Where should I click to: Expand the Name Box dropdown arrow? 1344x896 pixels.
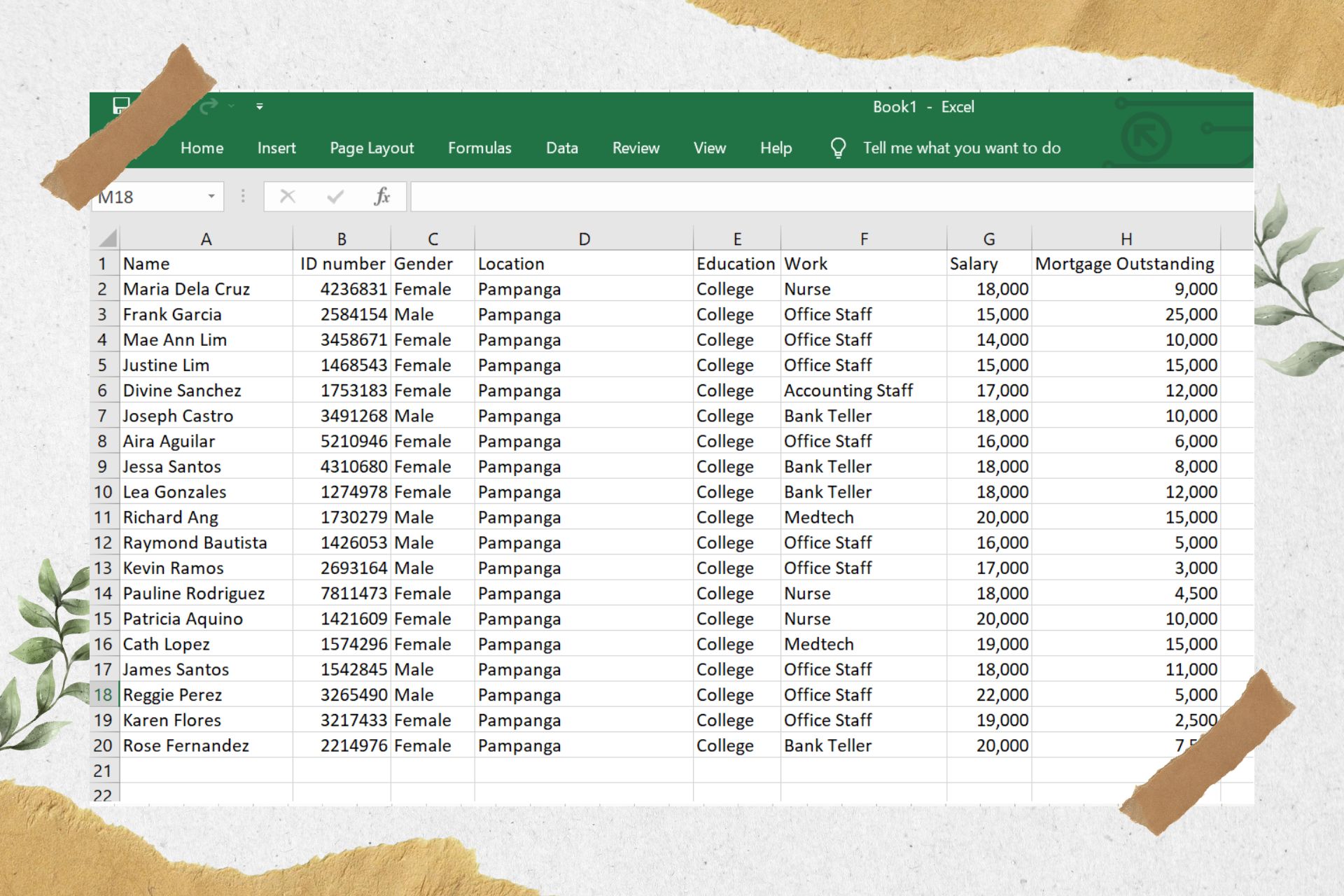[x=211, y=197]
